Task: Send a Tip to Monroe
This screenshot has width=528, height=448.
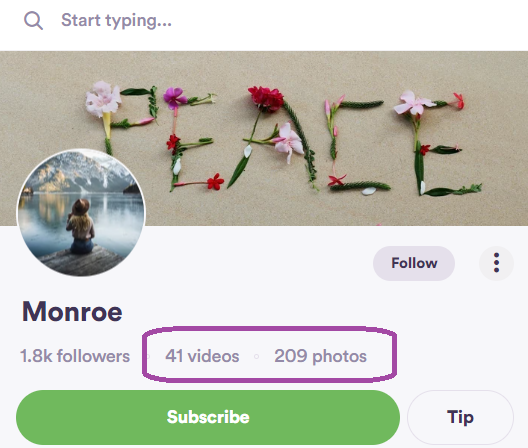Action: click(x=460, y=417)
